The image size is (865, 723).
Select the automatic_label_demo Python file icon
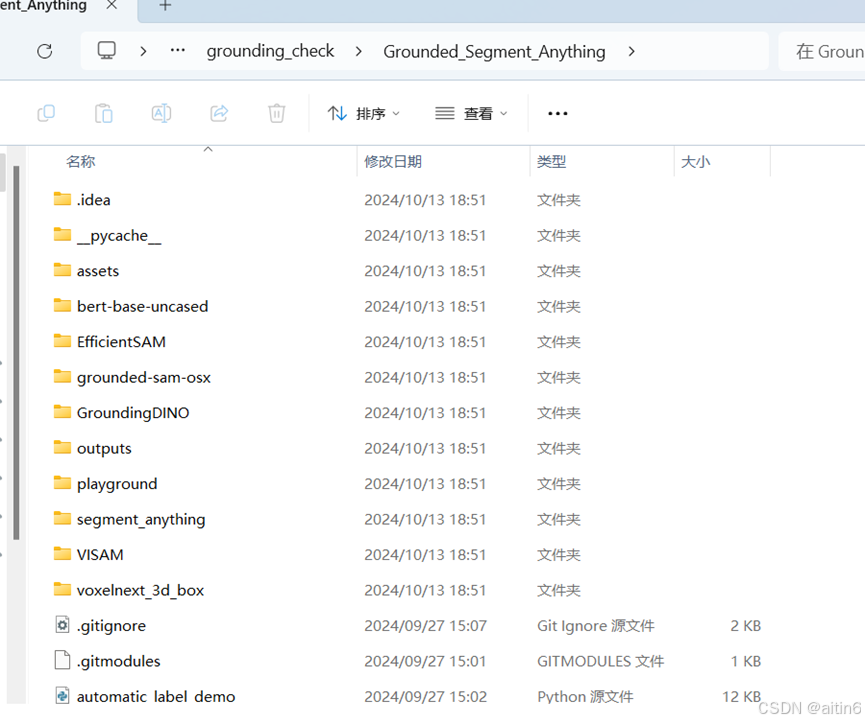pyautogui.click(x=62, y=695)
